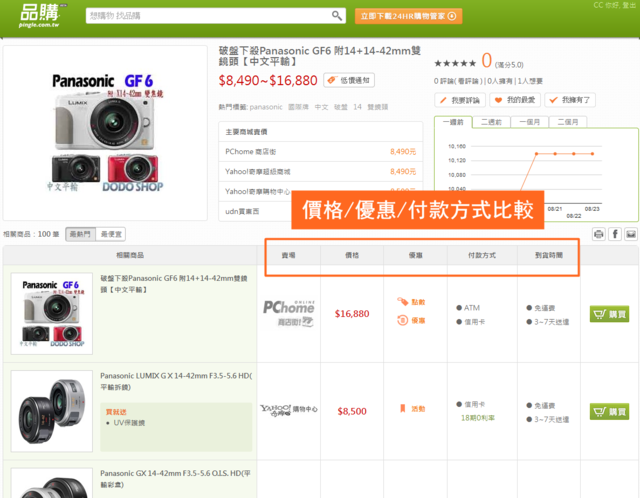Image resolution: width=640 pixels, height=498 pixels.
Task: Add product to my favorites heart button
Action: click(515, 100)
